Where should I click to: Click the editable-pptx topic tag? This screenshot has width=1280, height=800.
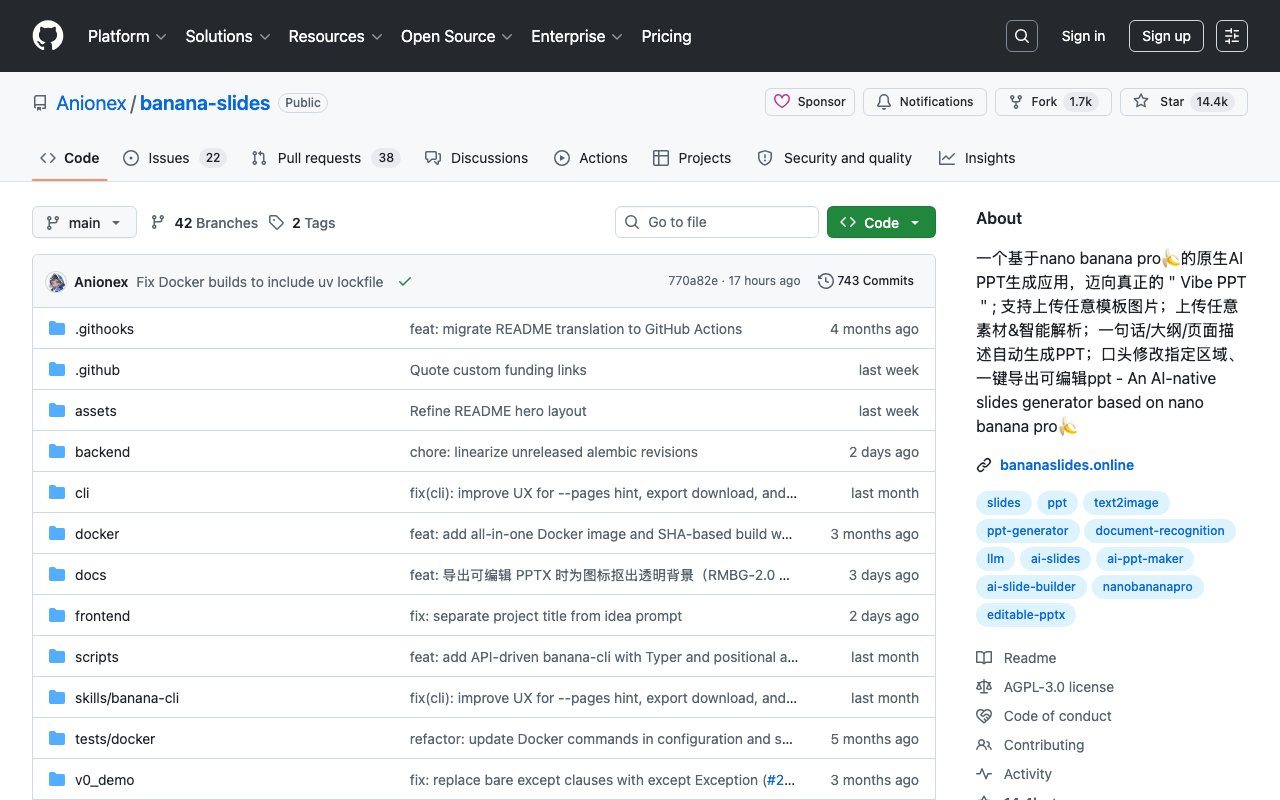coord(1026,615)
